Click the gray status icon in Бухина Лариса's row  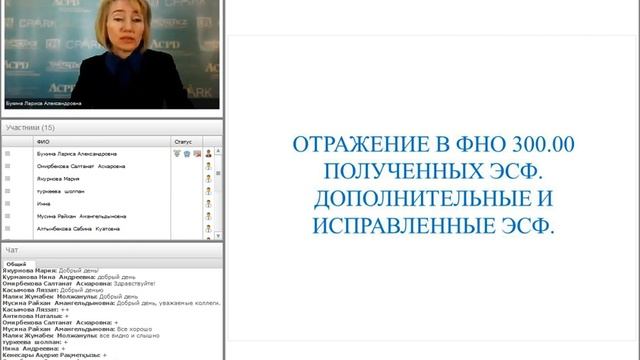177,153
